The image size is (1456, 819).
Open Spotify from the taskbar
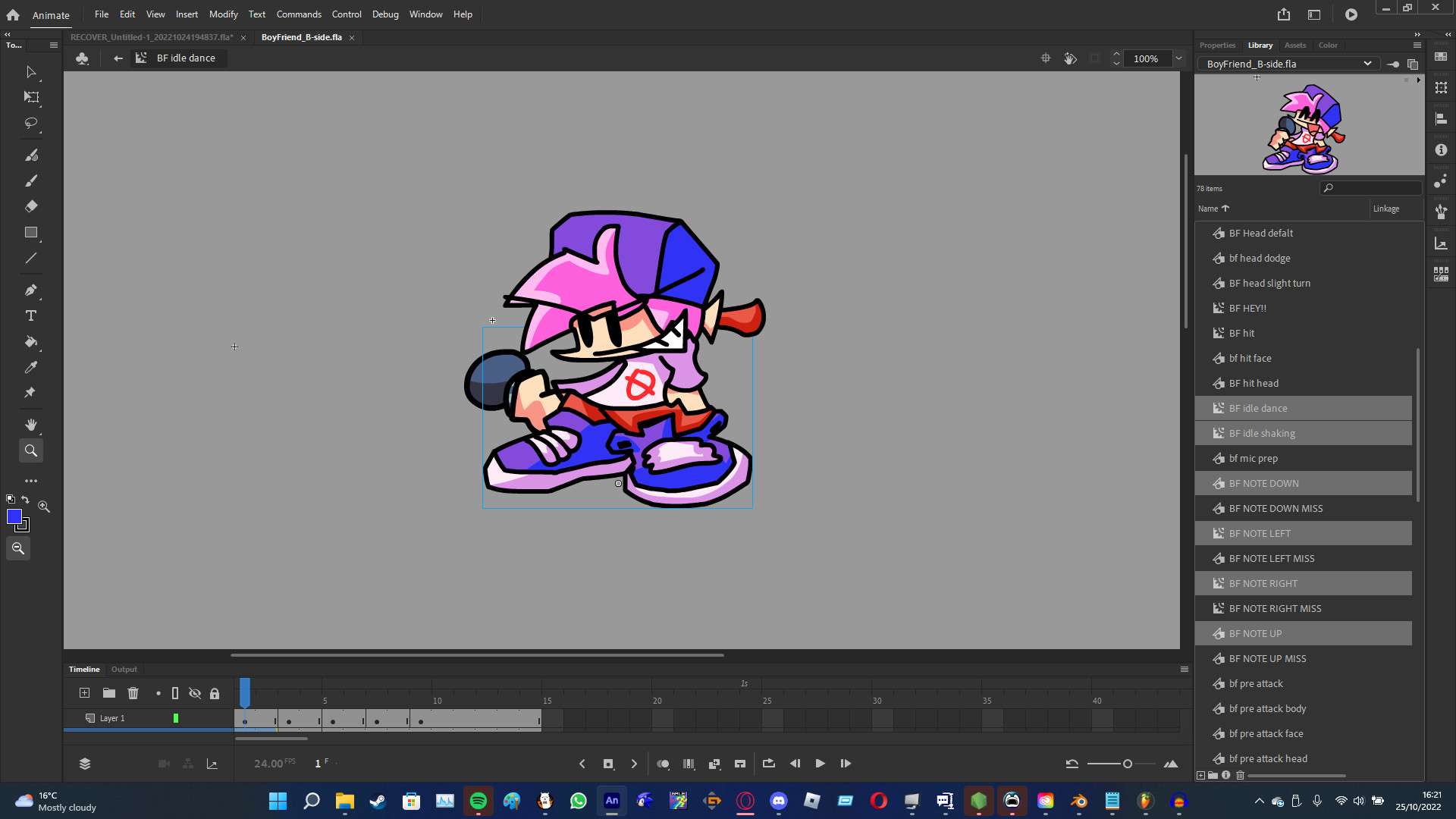(479, 801)
